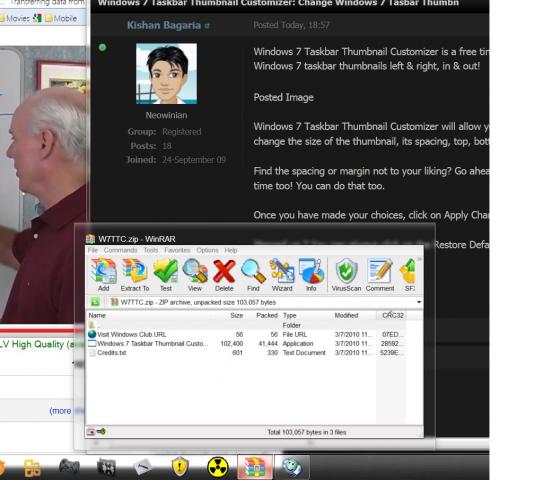This screenshot has height=480, width=552.
Task: Click the Extract To toolbar icon
Action: pyautogui.click(x=135, y=275)
